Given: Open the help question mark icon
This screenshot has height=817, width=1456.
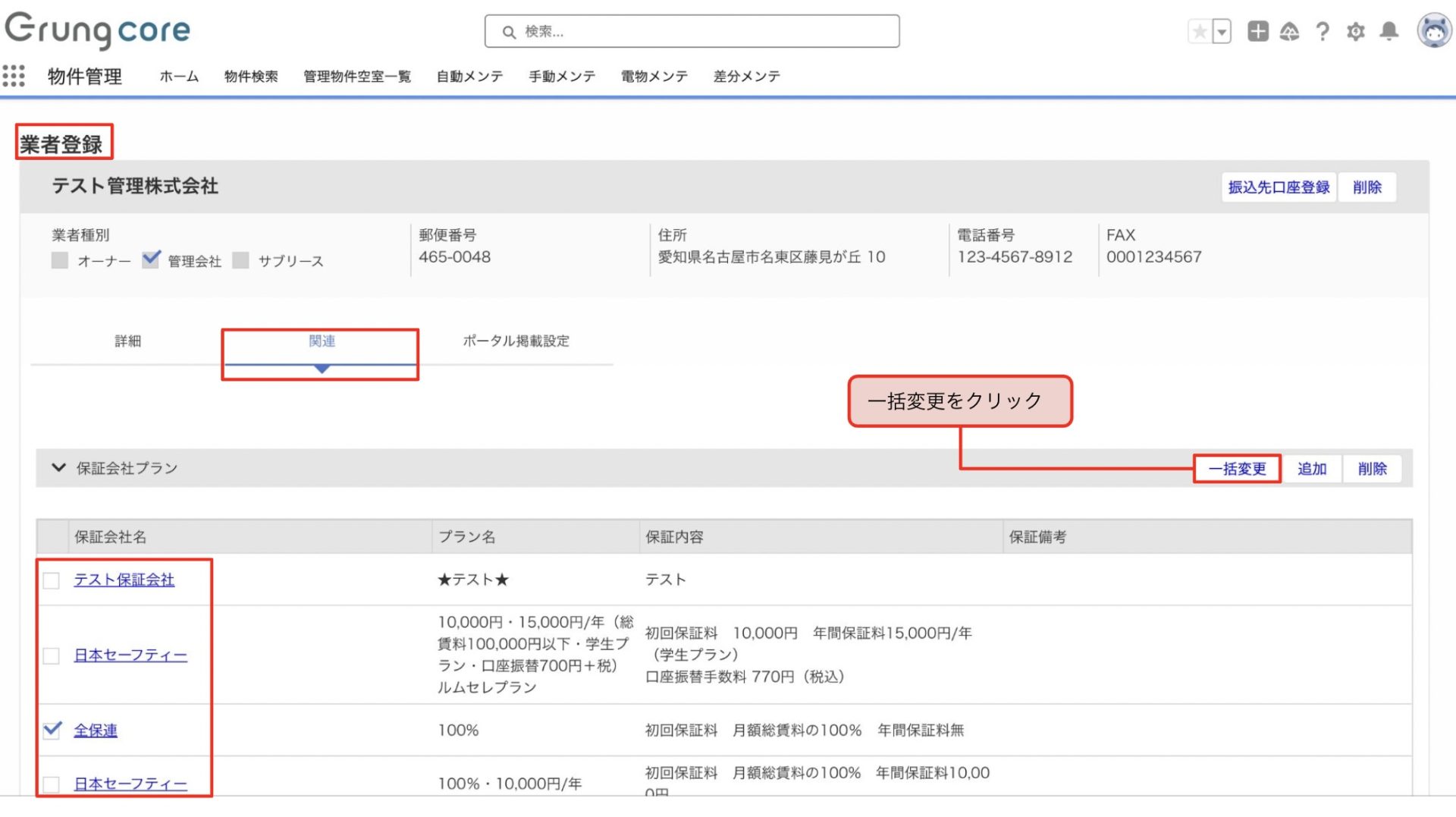Looking at the screenshot, I should 1323,32.
